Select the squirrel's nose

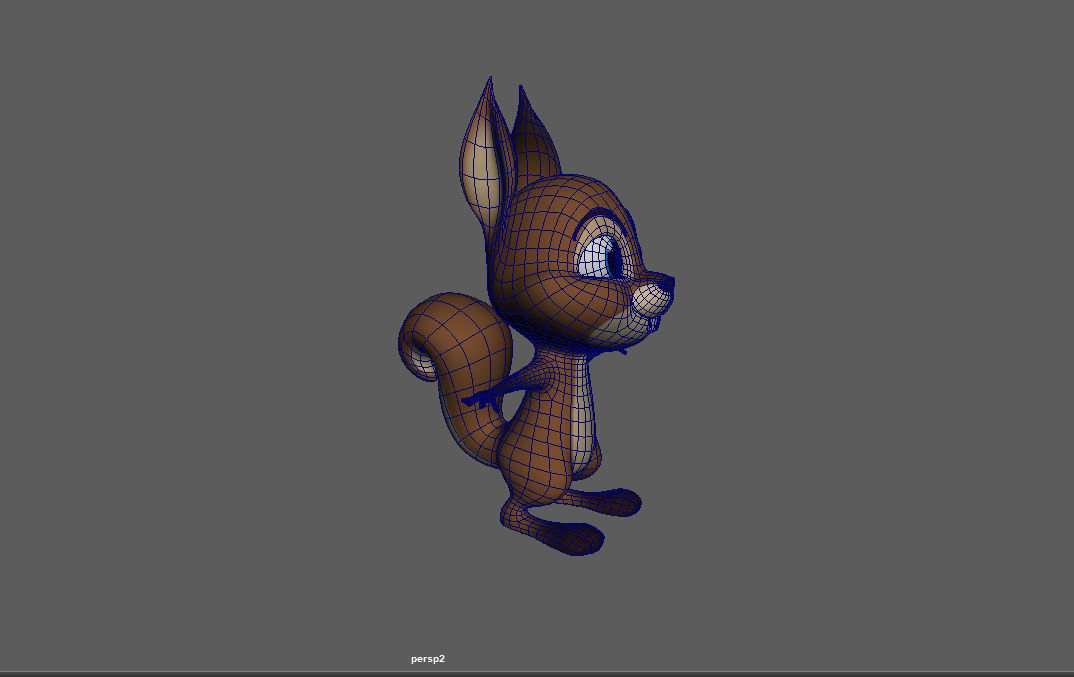click(665, 282)
